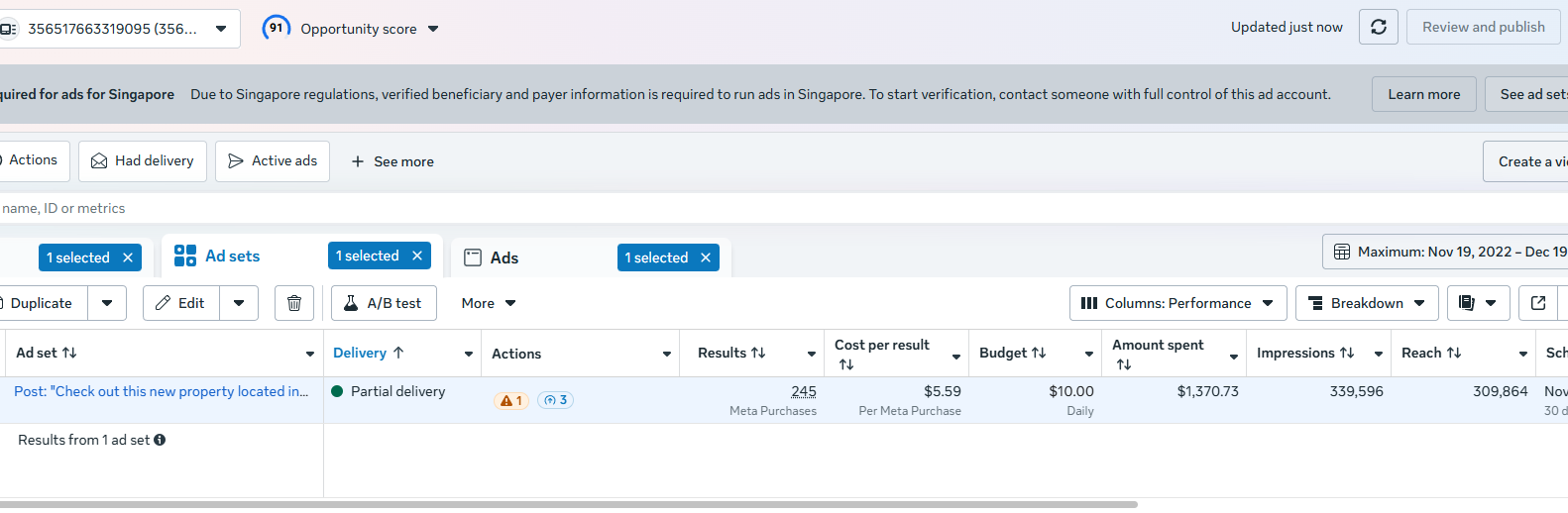
Task: Switch to the Ad sets tab
Action: [232, 256]
